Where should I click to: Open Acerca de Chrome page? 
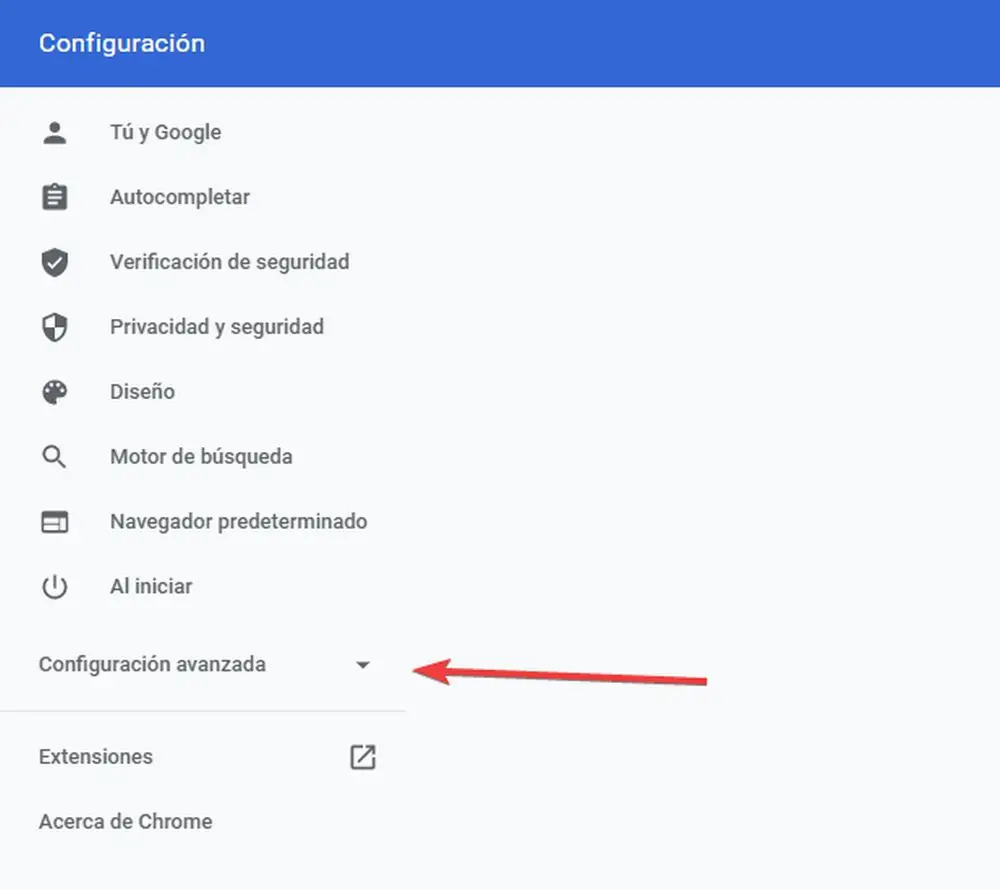point(125,822)
